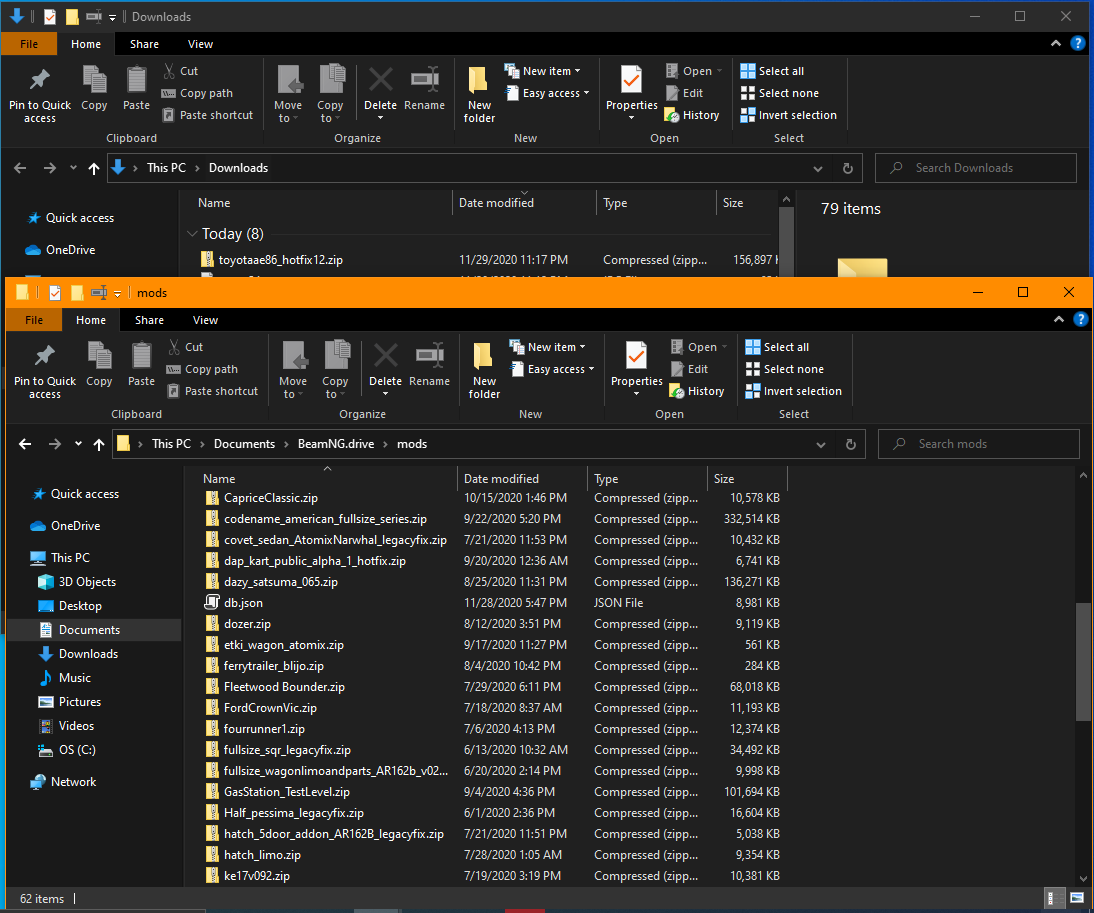1094x913 pixels.
Task: Click Copy path in mods window ribbon
Action: point(202,369)
